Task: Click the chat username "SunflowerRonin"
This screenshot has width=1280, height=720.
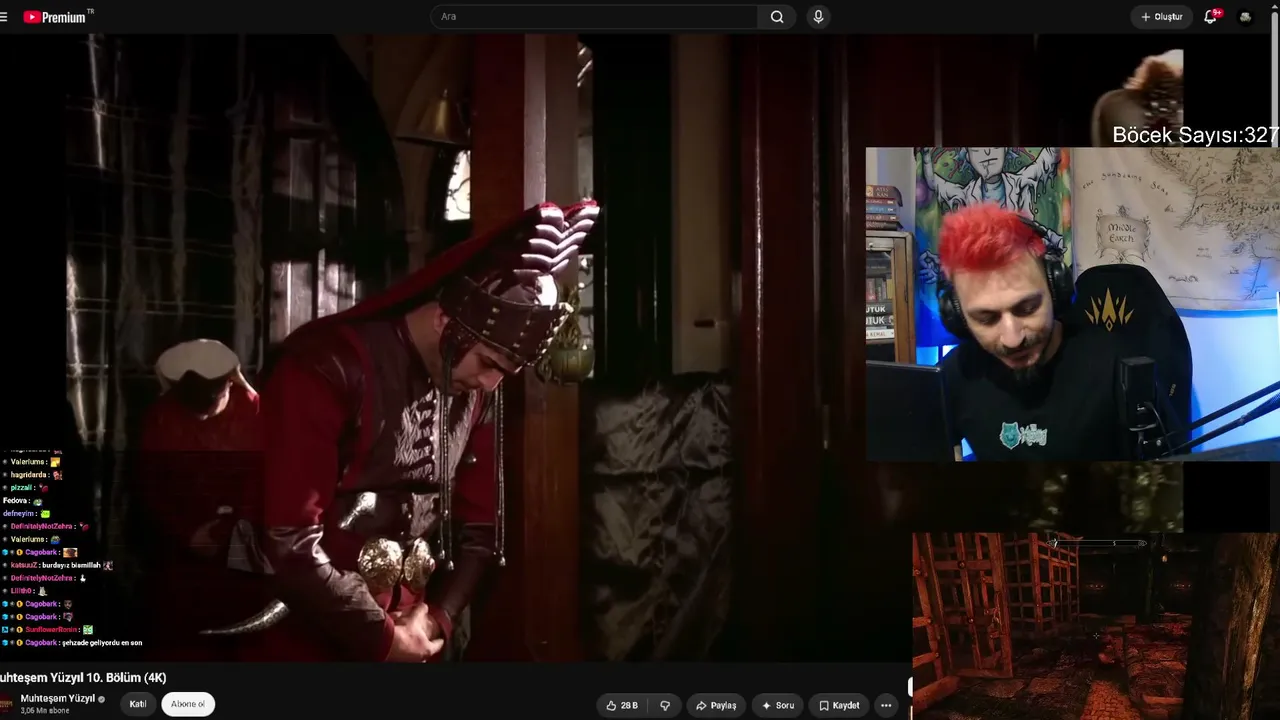Action: [x=51, y=630]
